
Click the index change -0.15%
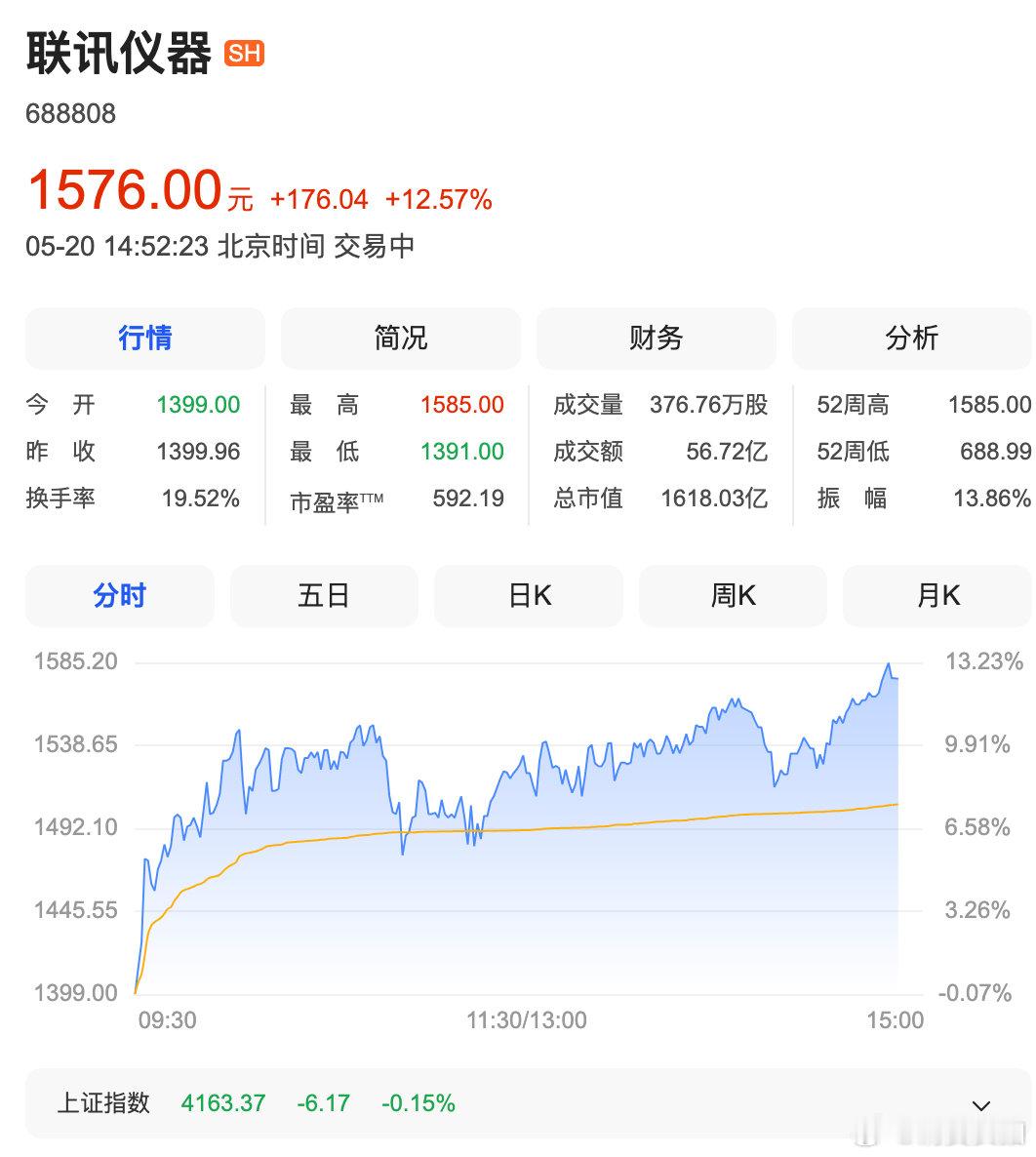tap(418, 1103)
